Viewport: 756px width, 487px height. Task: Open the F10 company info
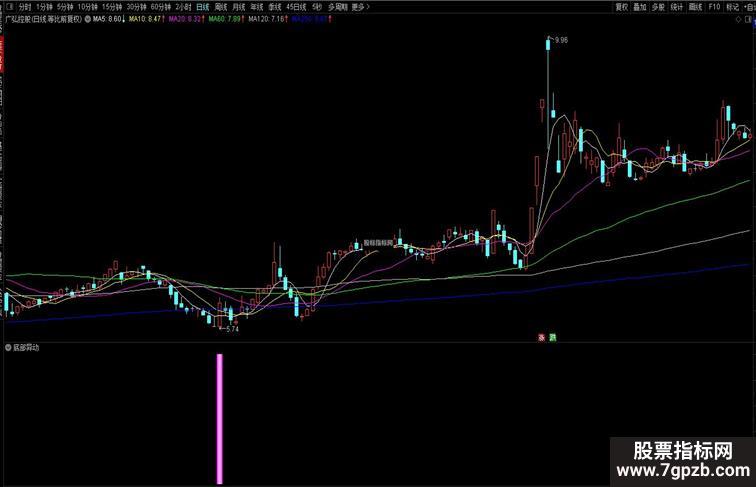(x=714, y=7)
